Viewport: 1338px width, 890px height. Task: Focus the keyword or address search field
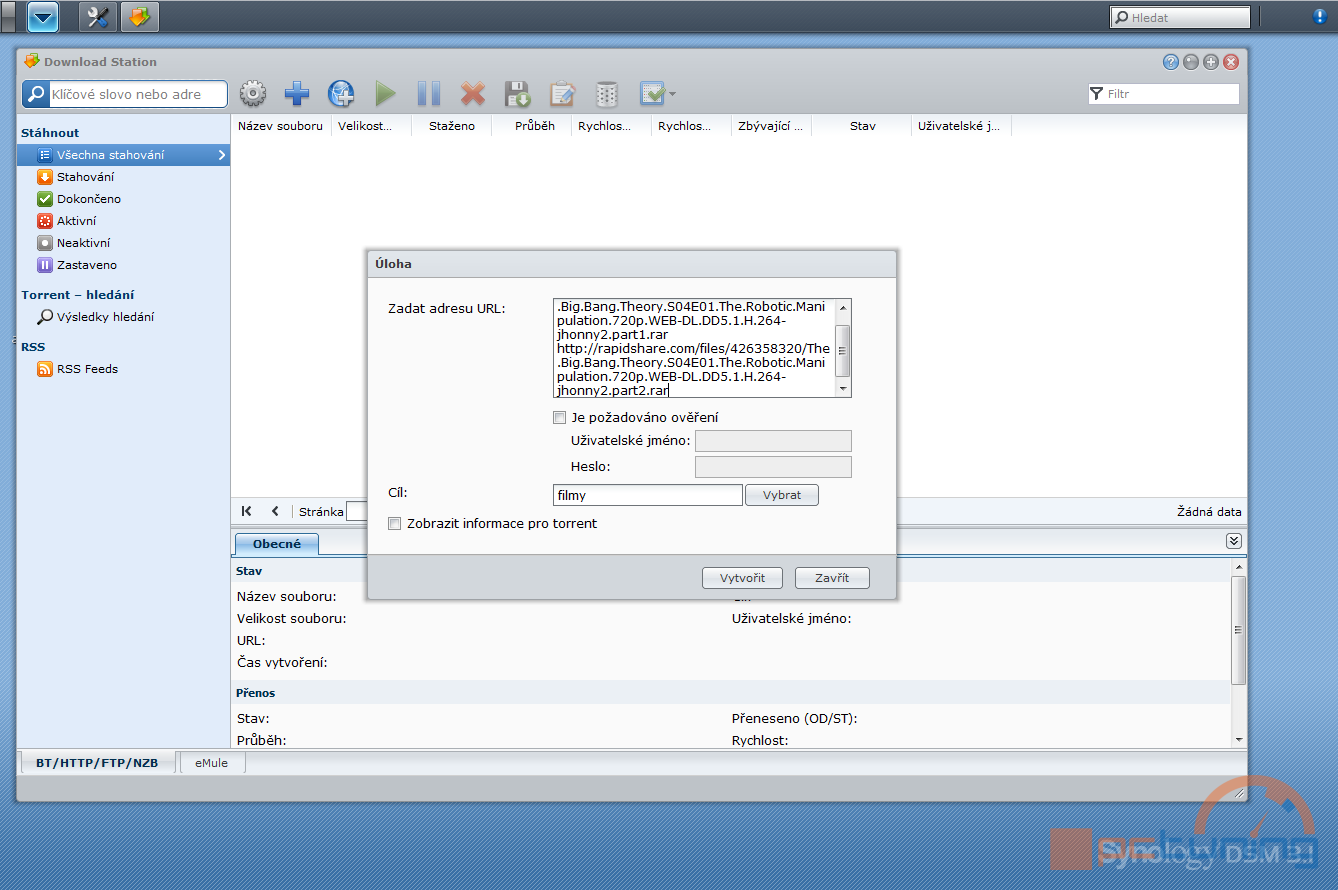pyautogui.click(x=137, y=94)
